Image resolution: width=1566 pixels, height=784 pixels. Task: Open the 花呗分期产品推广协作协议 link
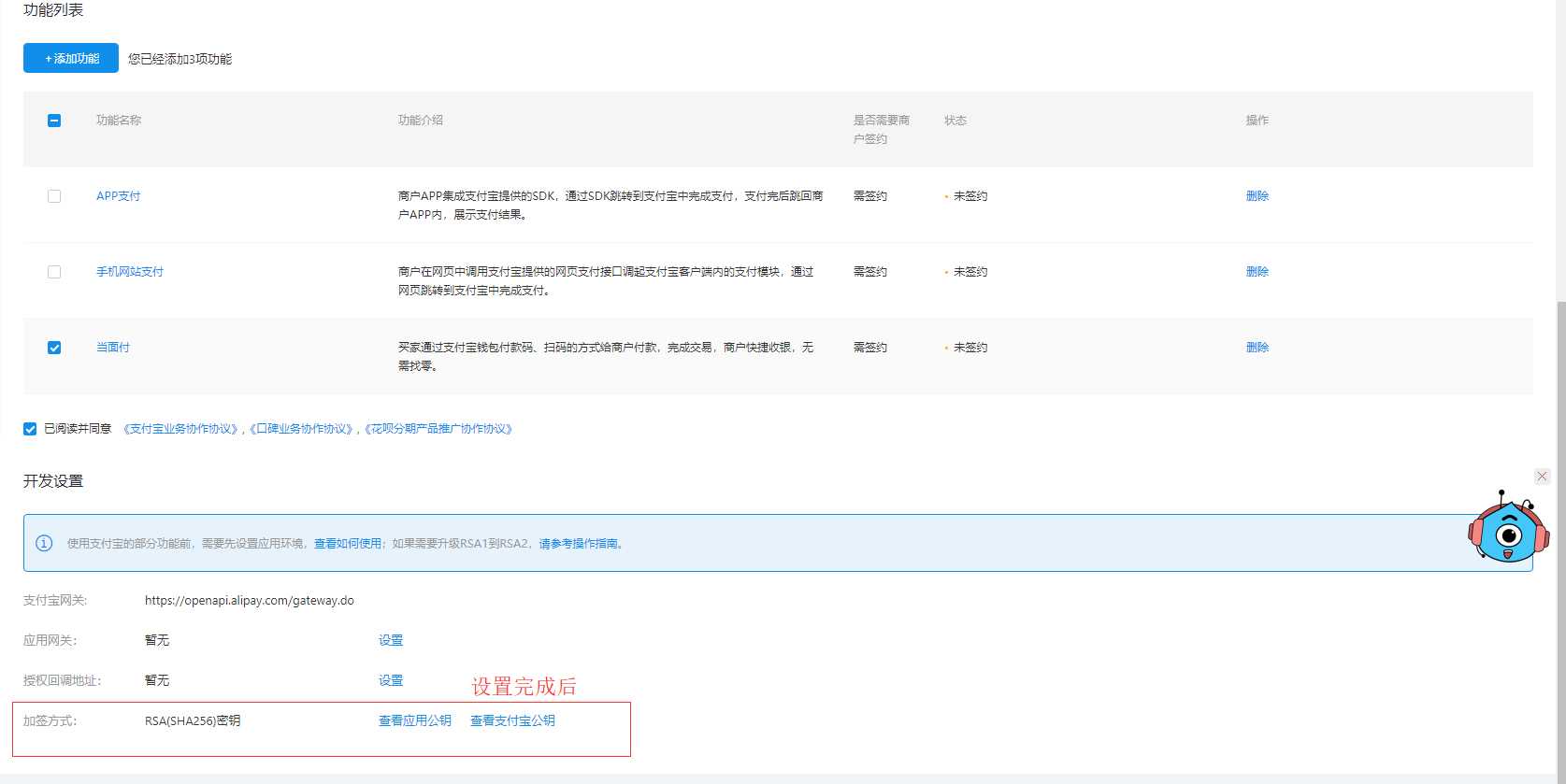coord(439,429)
